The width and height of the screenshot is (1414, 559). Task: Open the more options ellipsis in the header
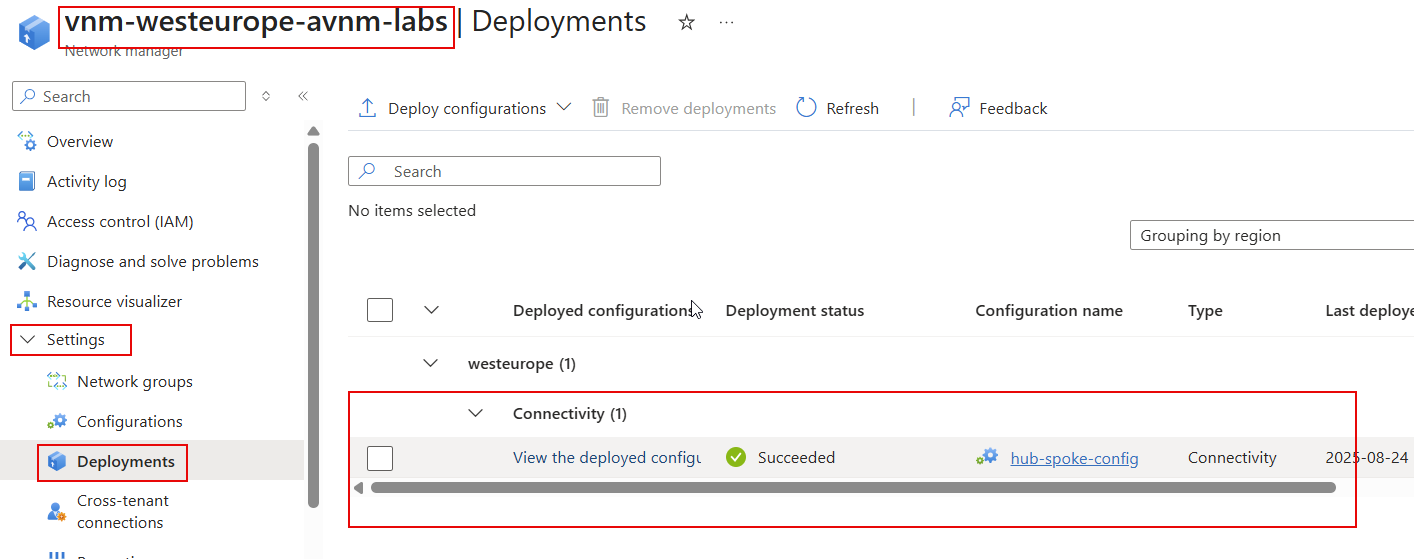point(727,22)
